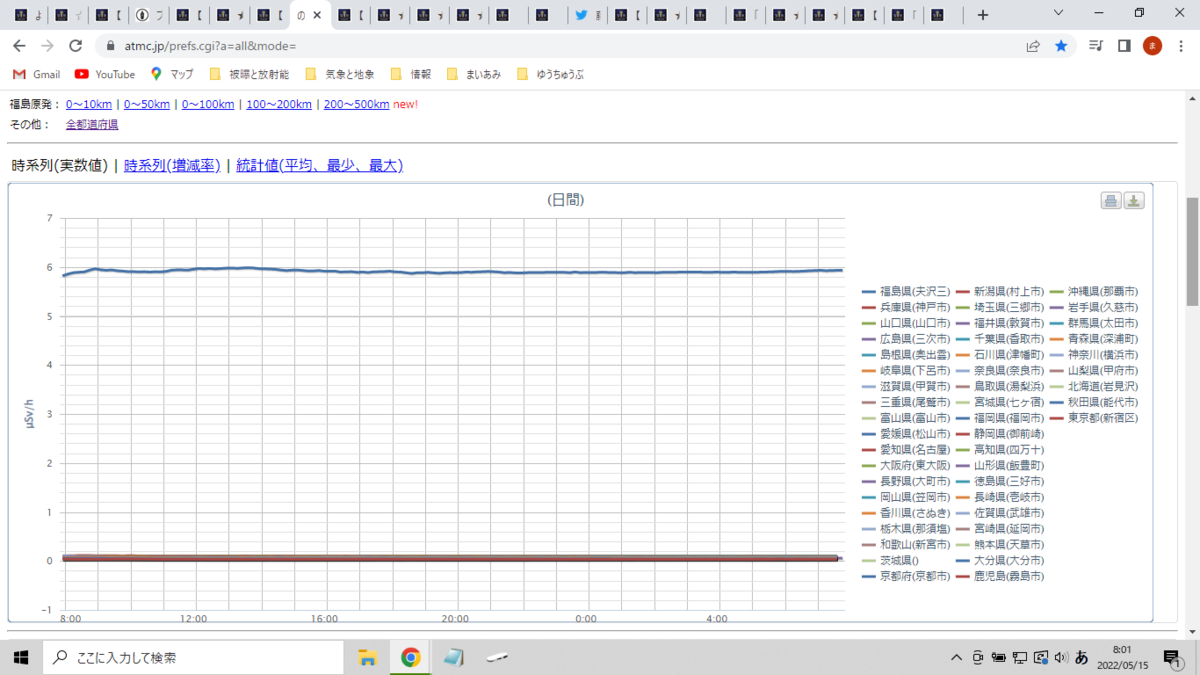Click the page vertical scrollbar thumb
This screenshot has width=1200, height=675.
click(1191, 252)
